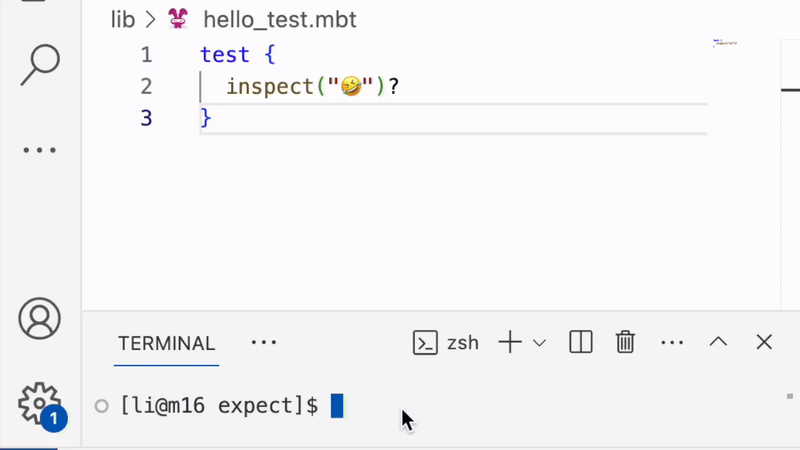Open terminal views and more actions menu
The image size is (800, 450).
(672, 342)
